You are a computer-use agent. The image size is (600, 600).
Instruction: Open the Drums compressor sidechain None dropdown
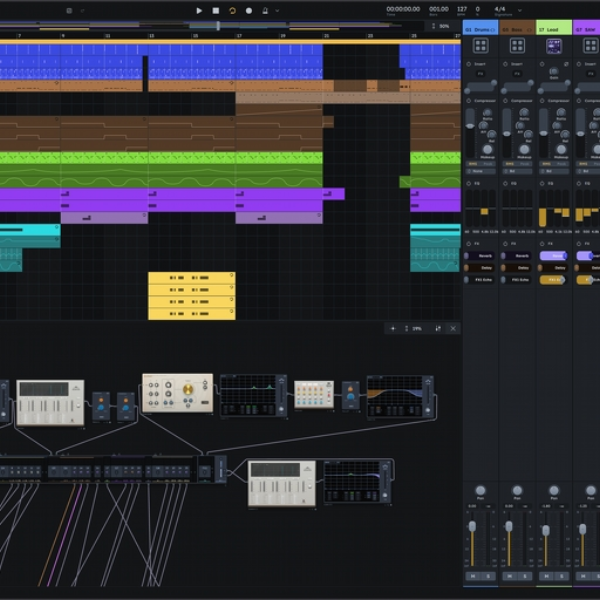tap(480, 171)
